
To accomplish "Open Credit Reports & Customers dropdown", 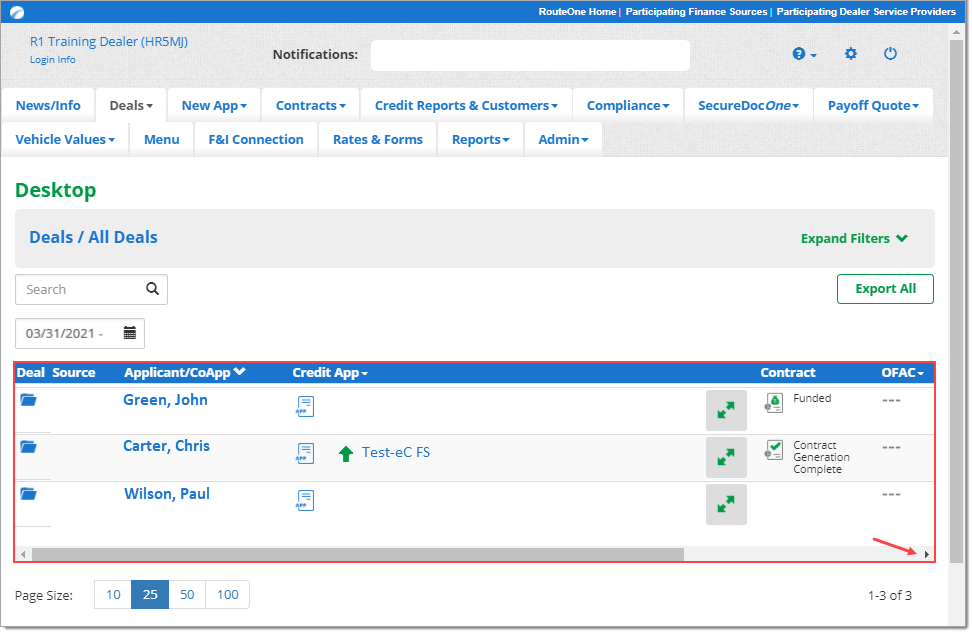I will pyautogui.click(x=466, y=105).
